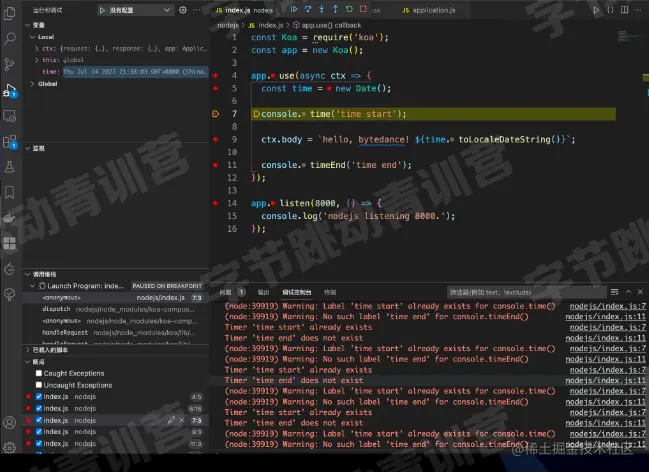Open the Accounts menu in activity bar
Screen dimensions: 649x472
[9, 422]
